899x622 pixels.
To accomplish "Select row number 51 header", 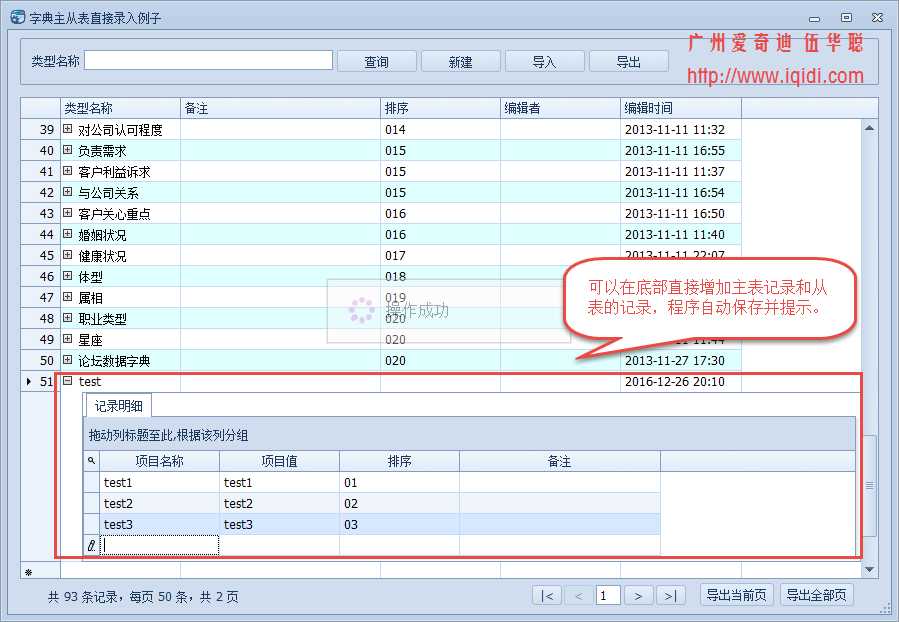I will 40,381.
